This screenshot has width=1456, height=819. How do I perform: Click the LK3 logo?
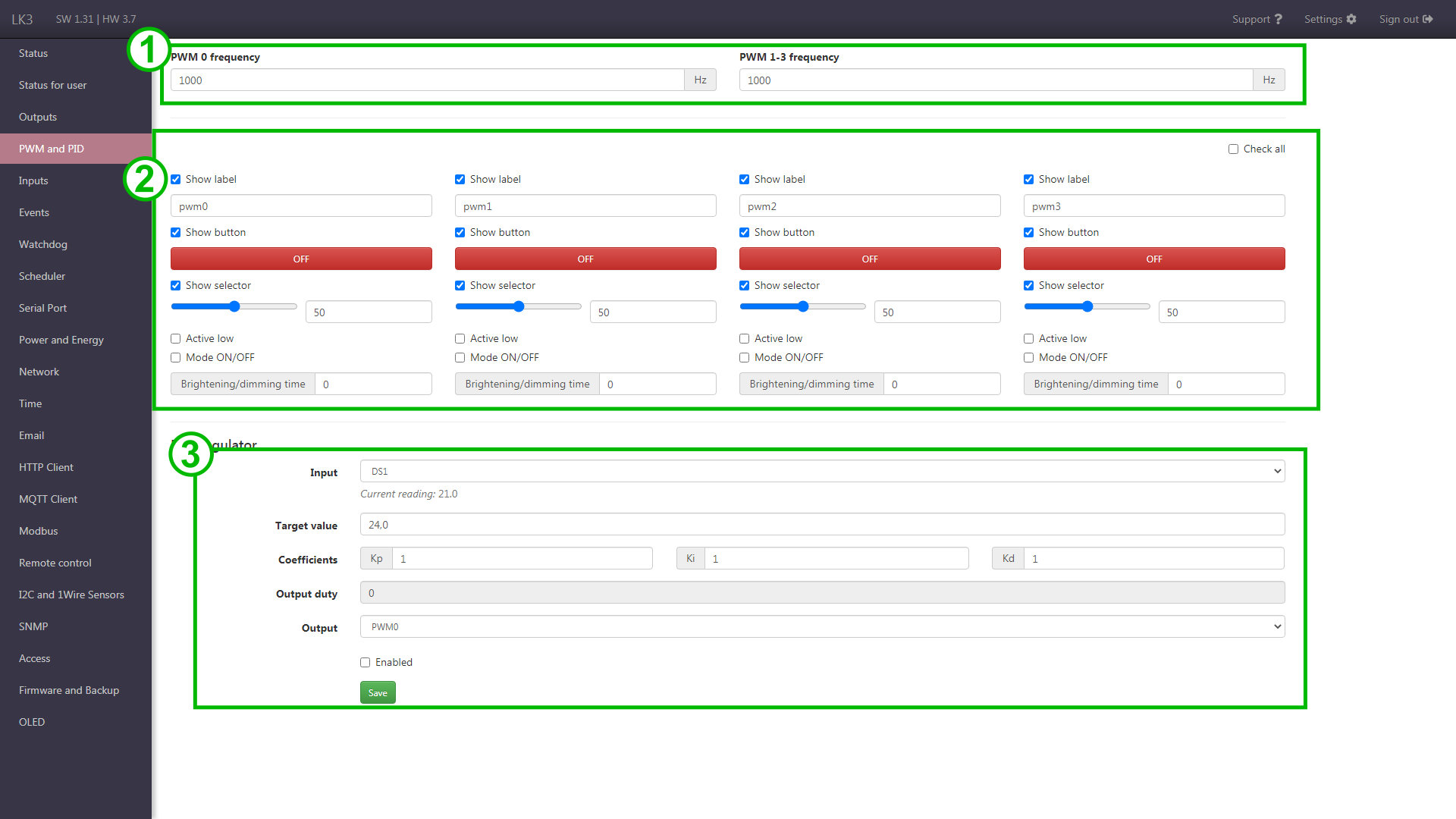[22, 19]
